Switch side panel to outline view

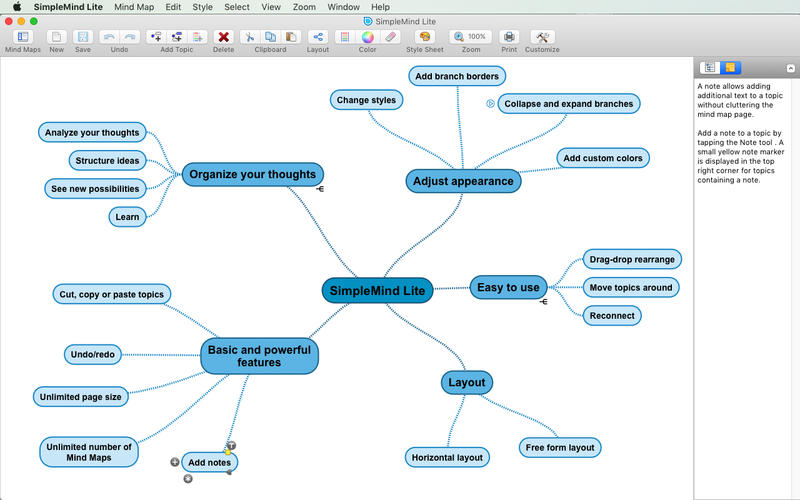point(709,68)
